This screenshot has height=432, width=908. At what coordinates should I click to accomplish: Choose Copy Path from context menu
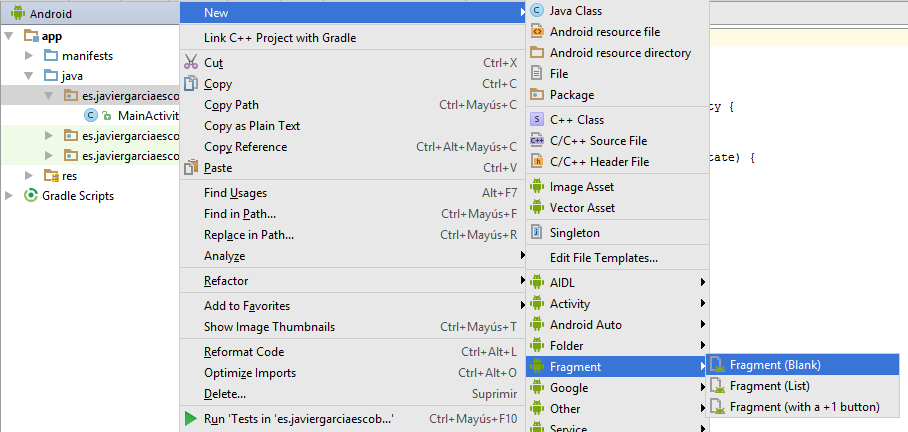click(231, 105)
